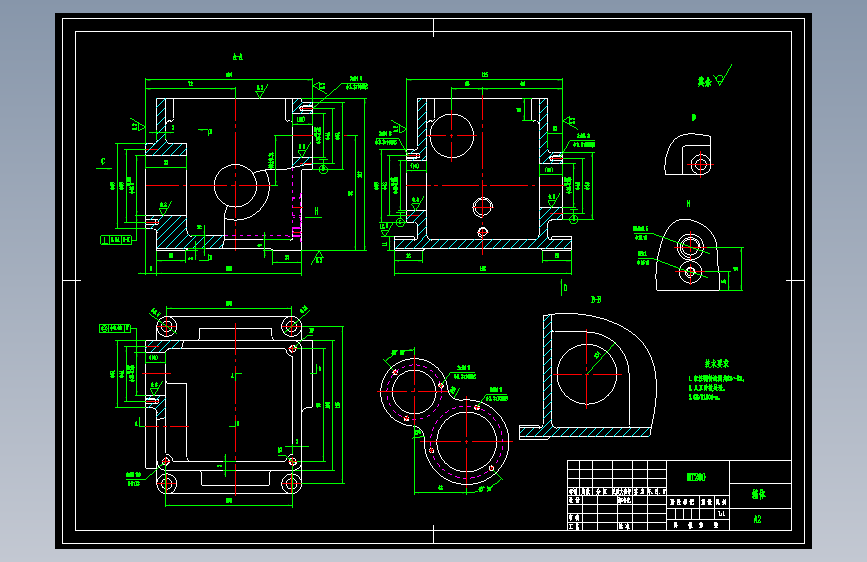Click the base length dimension under the middle view
This screenshot has height=562, width=867.
(x=483, y=269)
